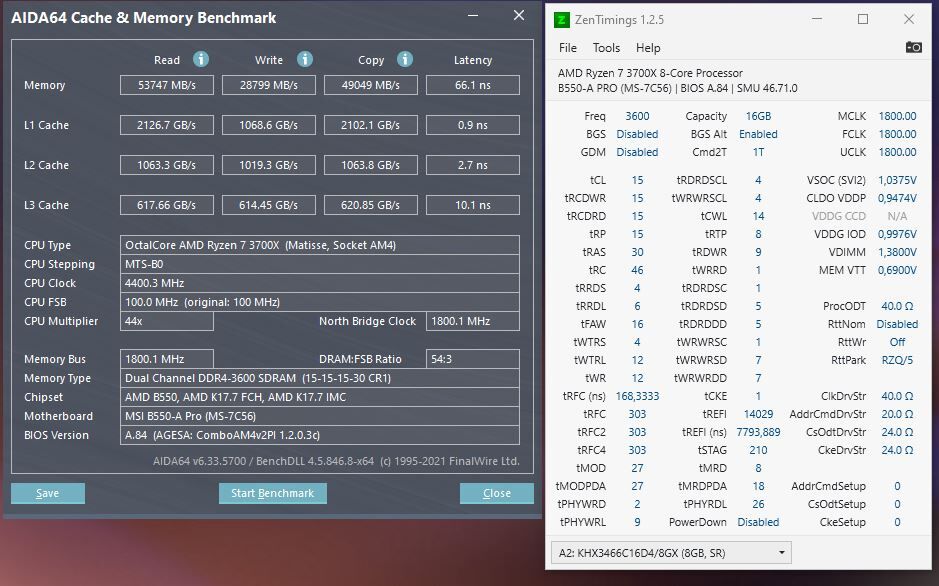Click Memory Read value 53747 MB/s
Viewport: 939px width, 586px height.
point(167,85)
